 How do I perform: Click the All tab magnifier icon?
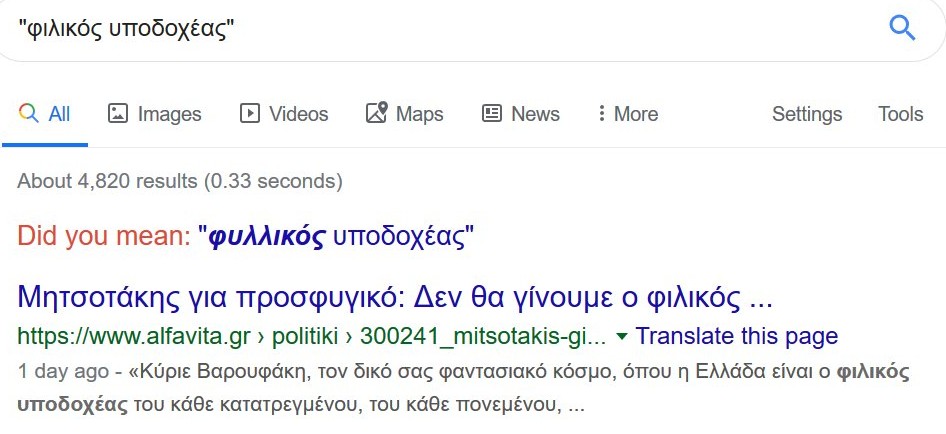coord(29,113)
